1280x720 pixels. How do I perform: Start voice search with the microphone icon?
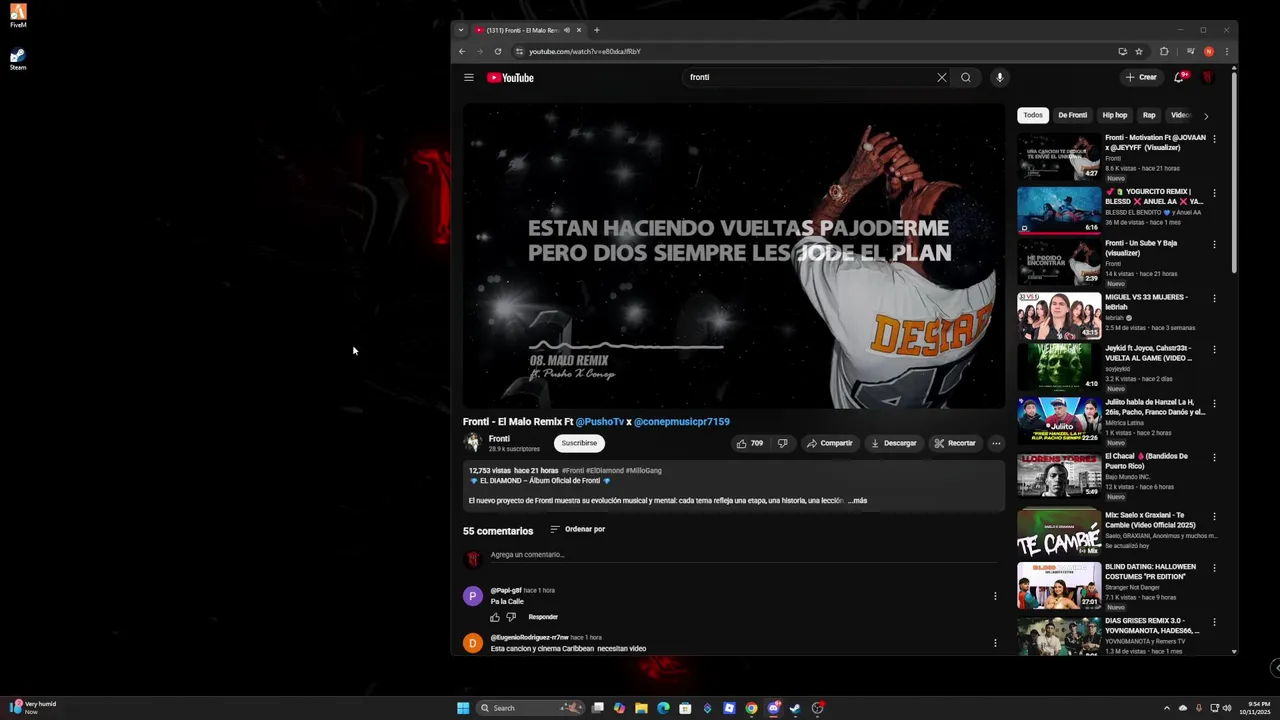[999, 77]
